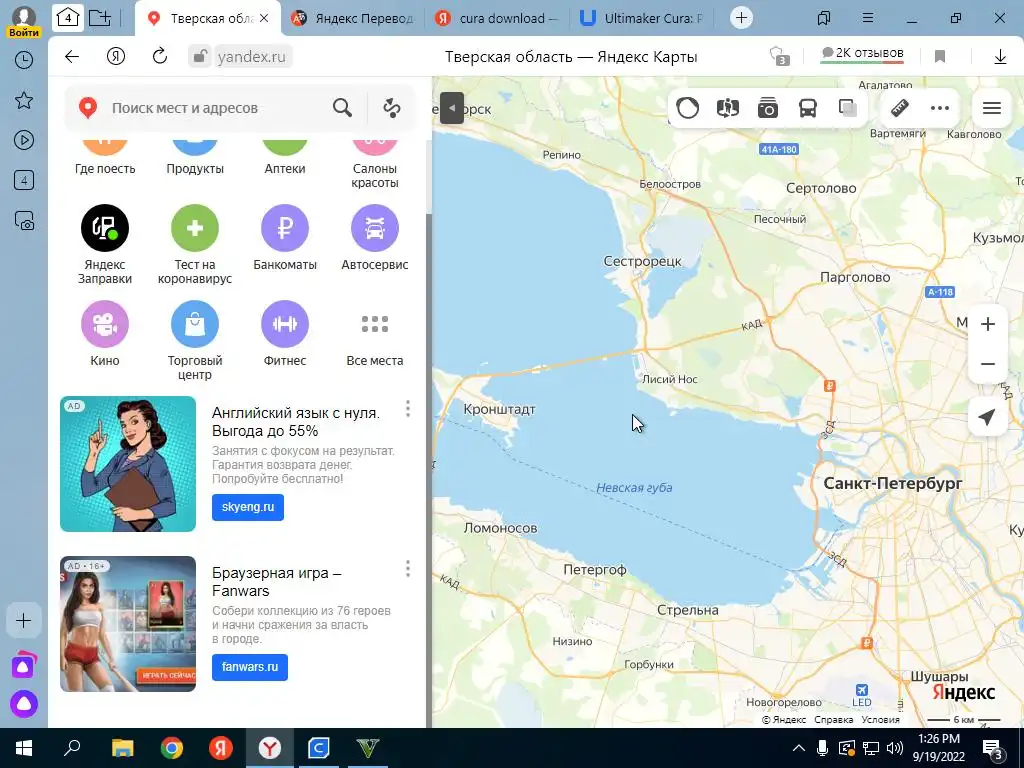Screen dimensions: 1024x768
Task: Open the Салоны красоты category
Action: (x=375, y=163)
